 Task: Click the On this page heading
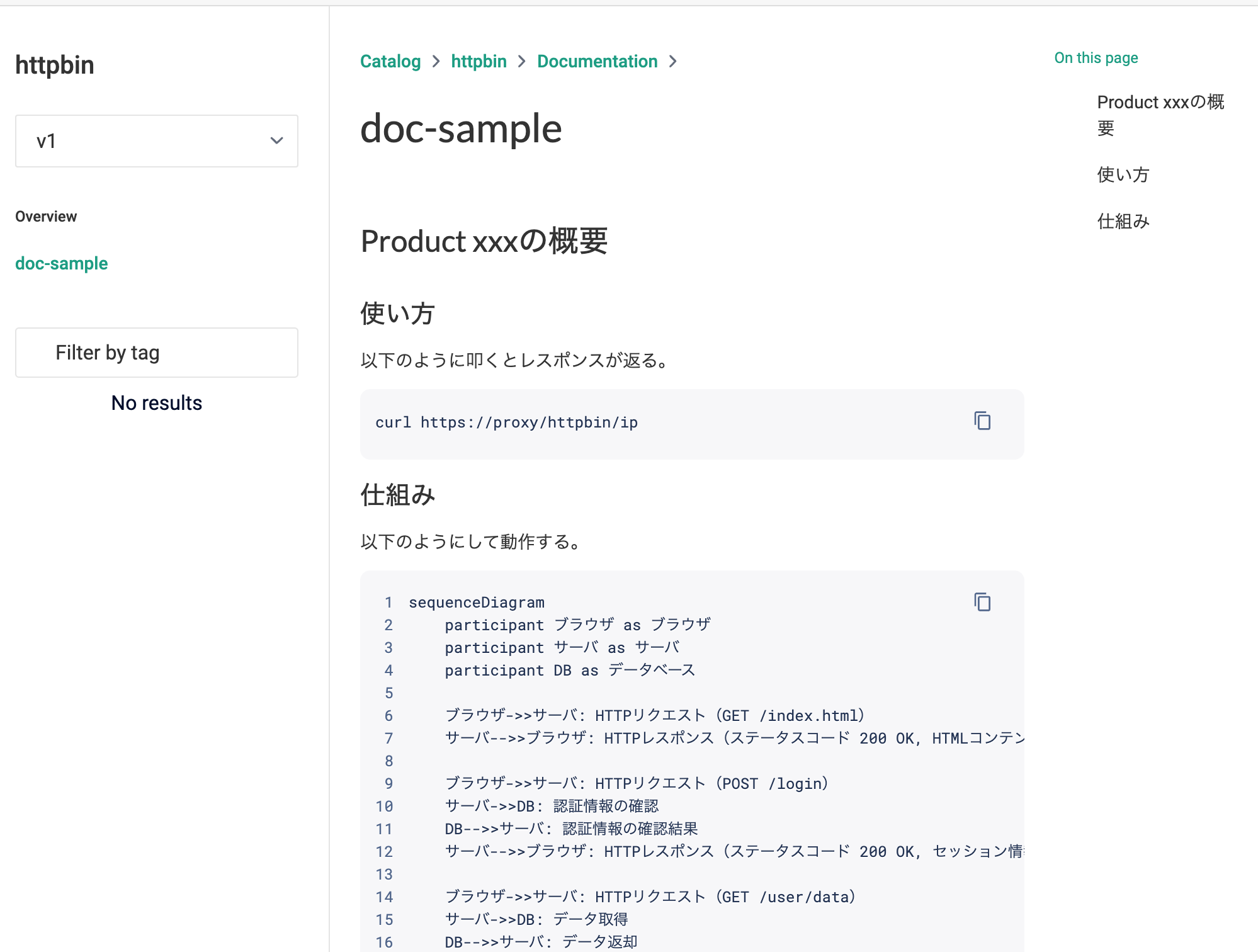tap(1096, 58)
